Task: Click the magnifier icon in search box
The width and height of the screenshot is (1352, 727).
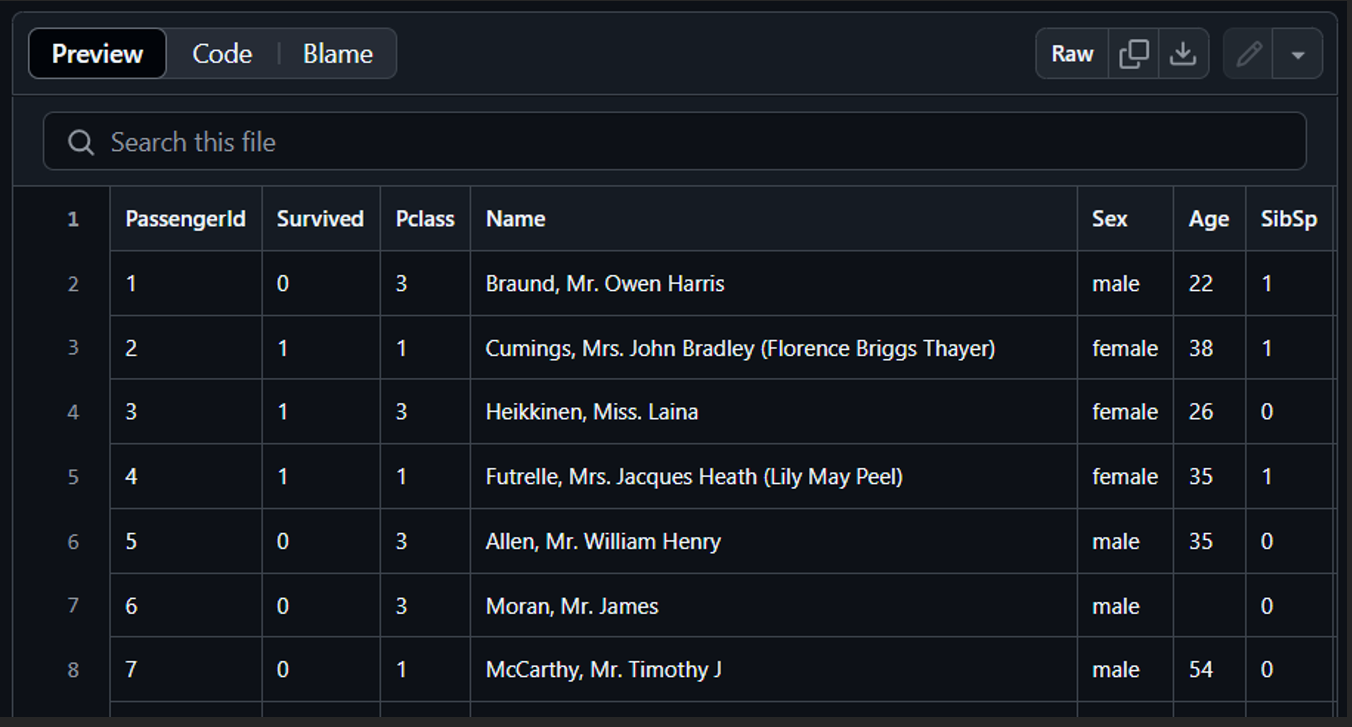Action: pos(81,142)
